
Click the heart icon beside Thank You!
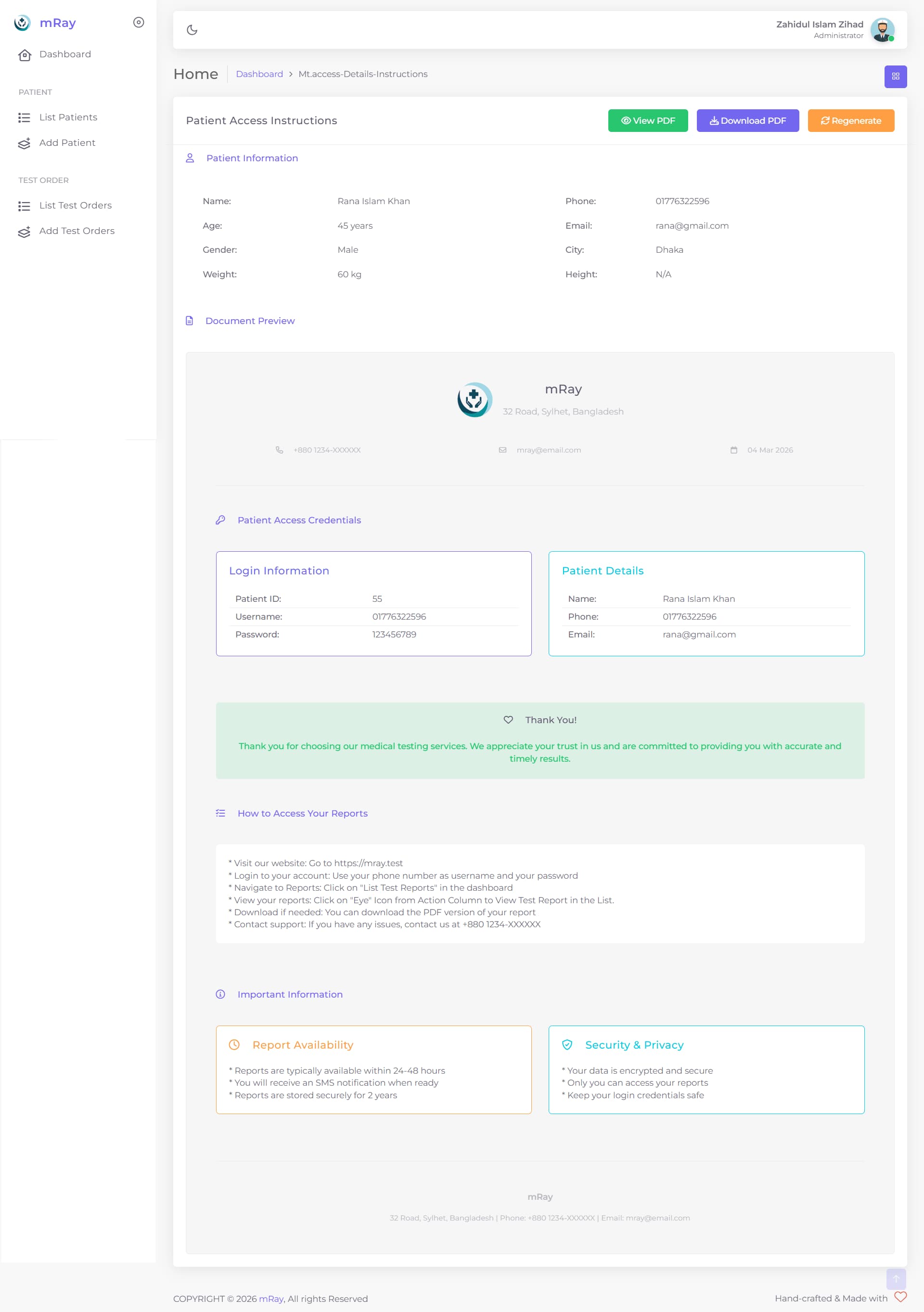508,720
